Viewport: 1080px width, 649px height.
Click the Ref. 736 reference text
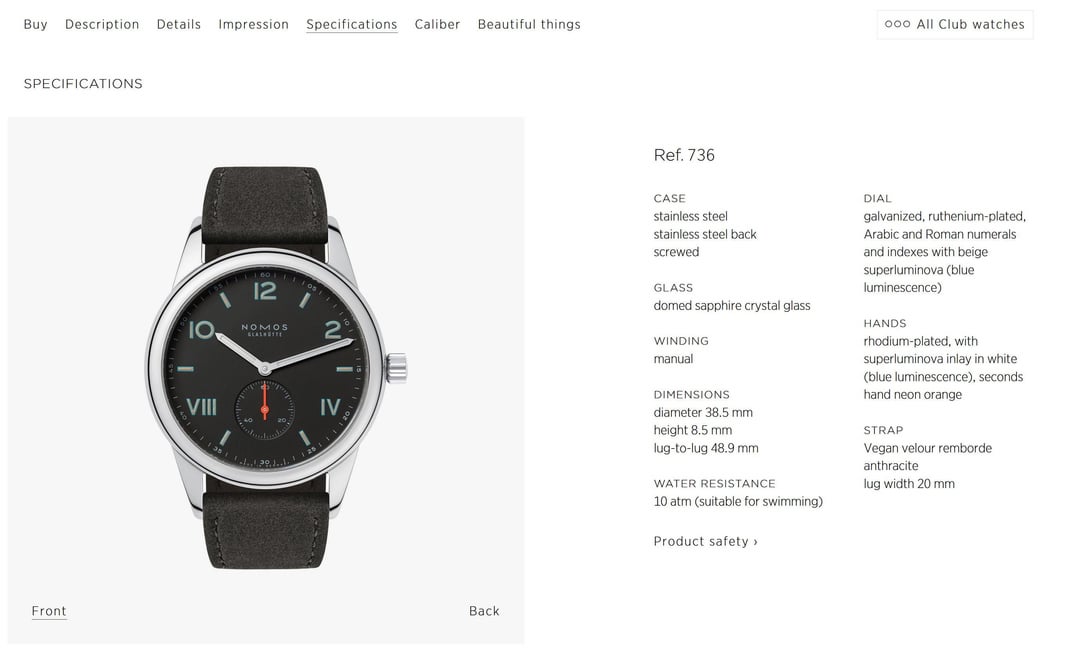click(x=684, y=155)
